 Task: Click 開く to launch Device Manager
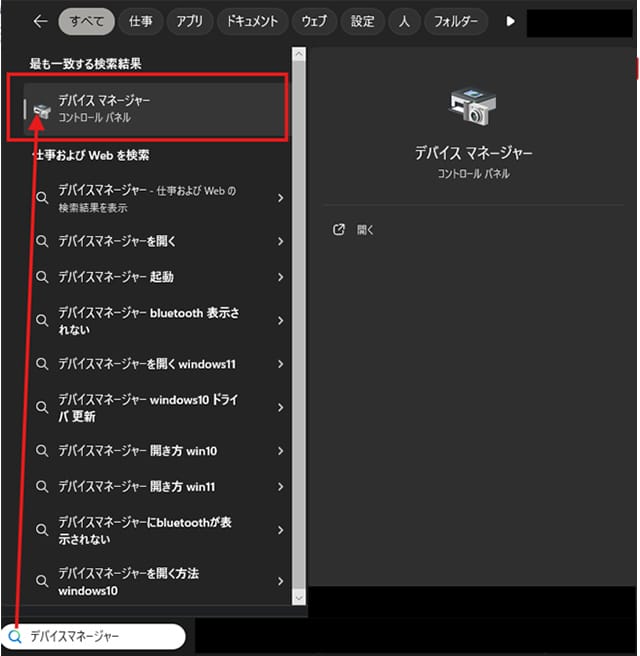point(365,230)
